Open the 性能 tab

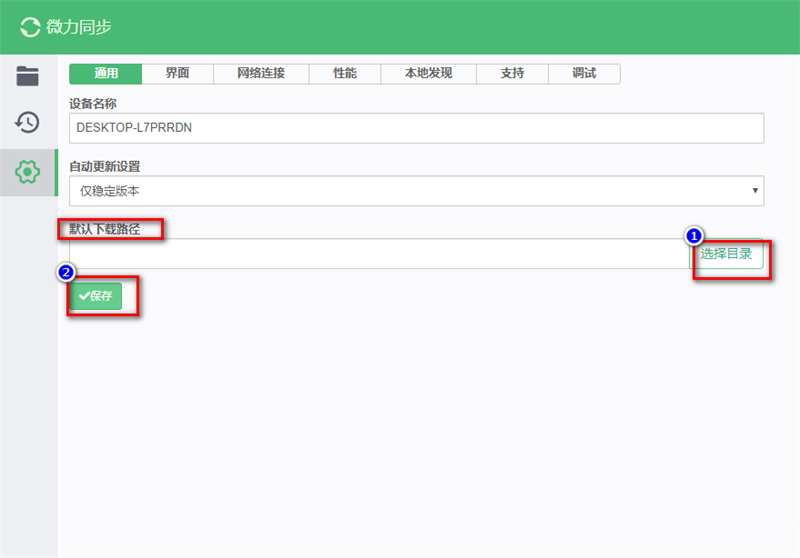coord(345,73)
